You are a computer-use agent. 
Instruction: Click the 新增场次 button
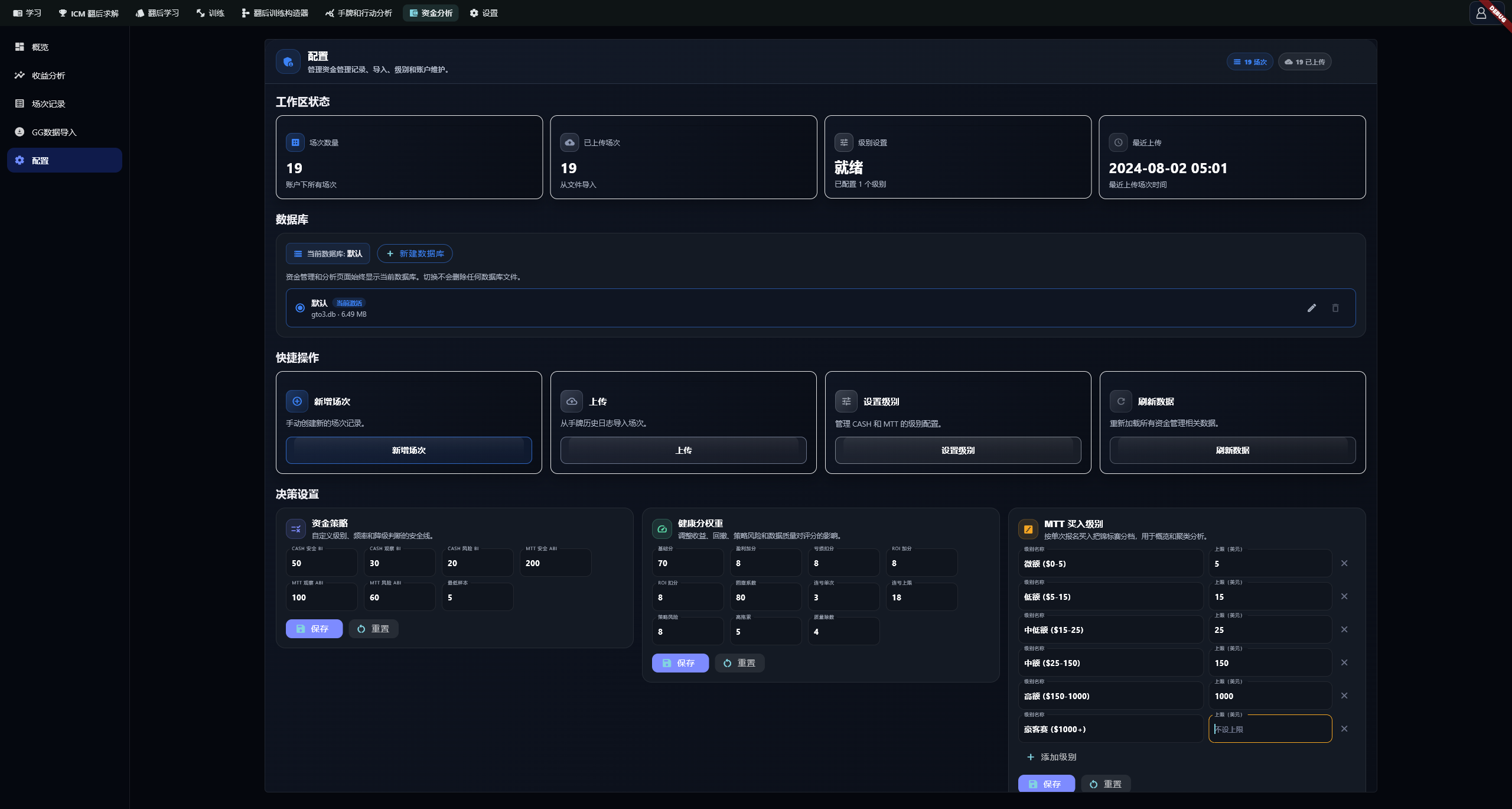[409, 450]
